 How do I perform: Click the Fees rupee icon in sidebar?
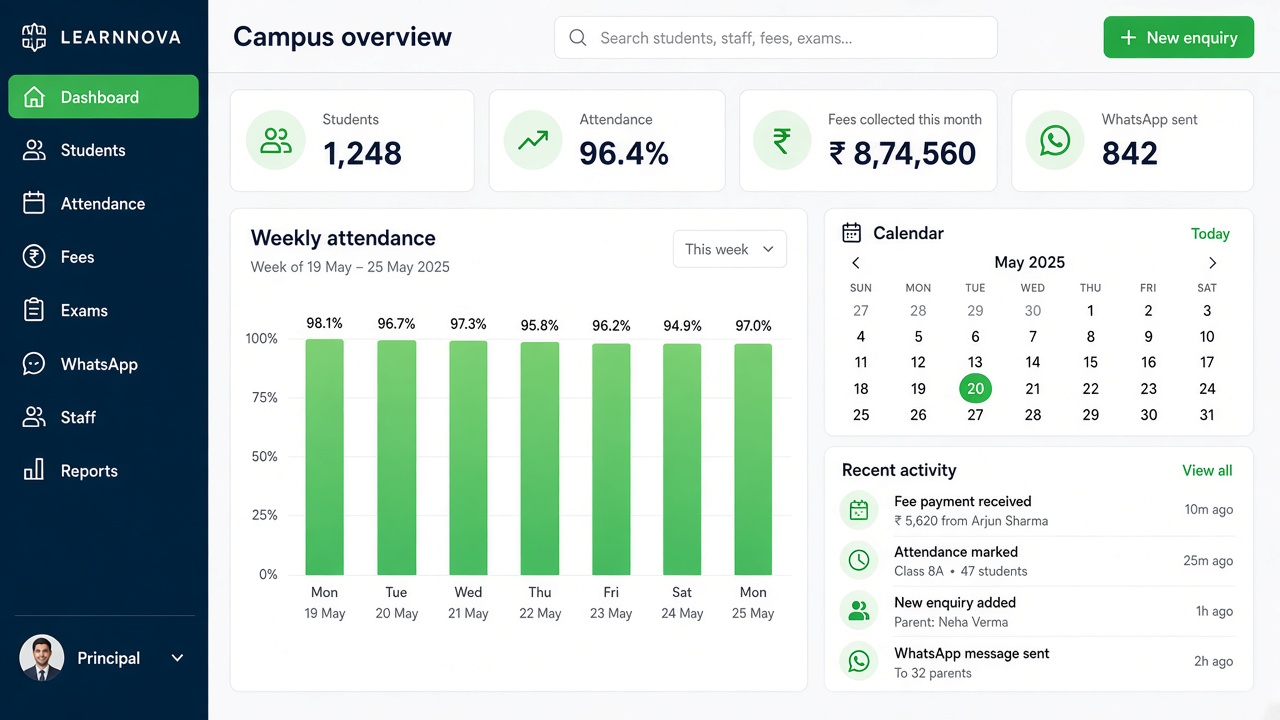(x=34, y=257)
